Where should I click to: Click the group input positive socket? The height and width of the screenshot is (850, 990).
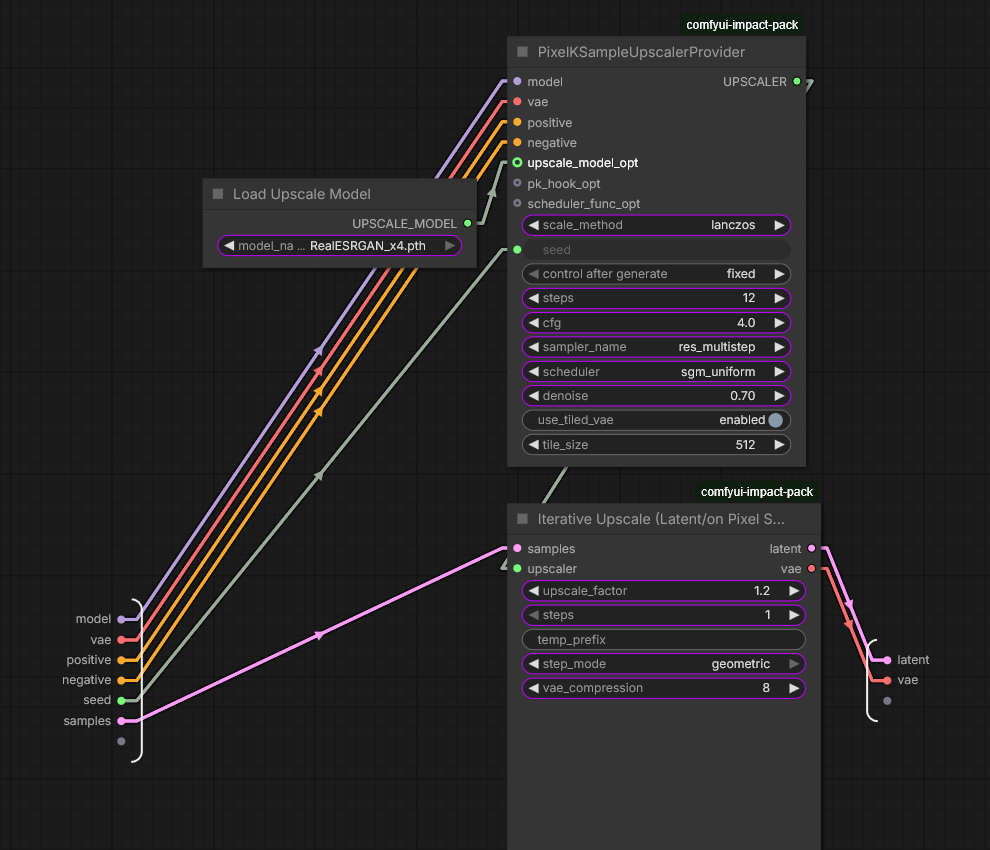point(121,660)
